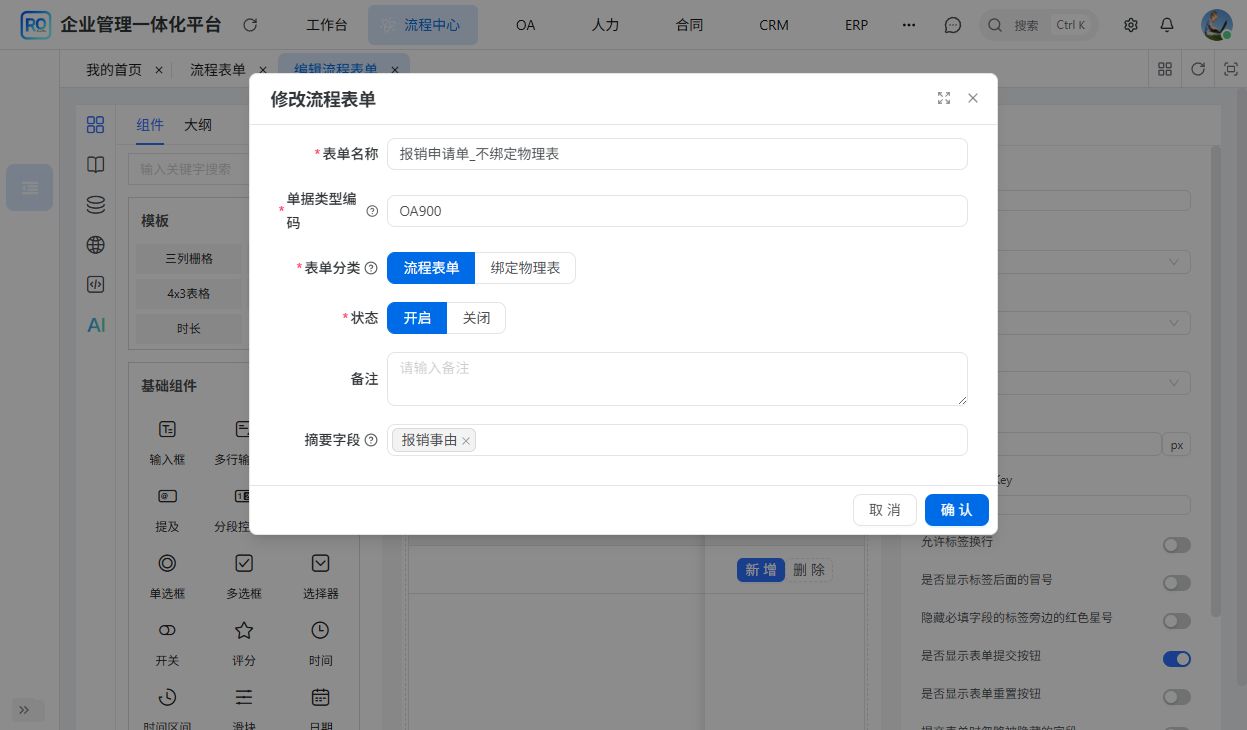Viewport: 1247px width, 730px height.
Task: Expand the collapsed left navigation arrows
Action: (x=24, y=710)
